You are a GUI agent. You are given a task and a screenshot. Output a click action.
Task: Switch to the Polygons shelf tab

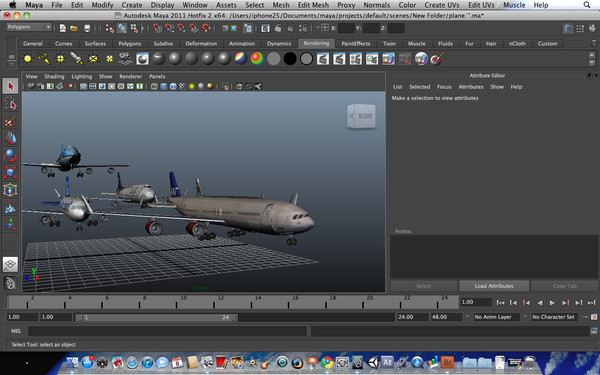point(130,44)
